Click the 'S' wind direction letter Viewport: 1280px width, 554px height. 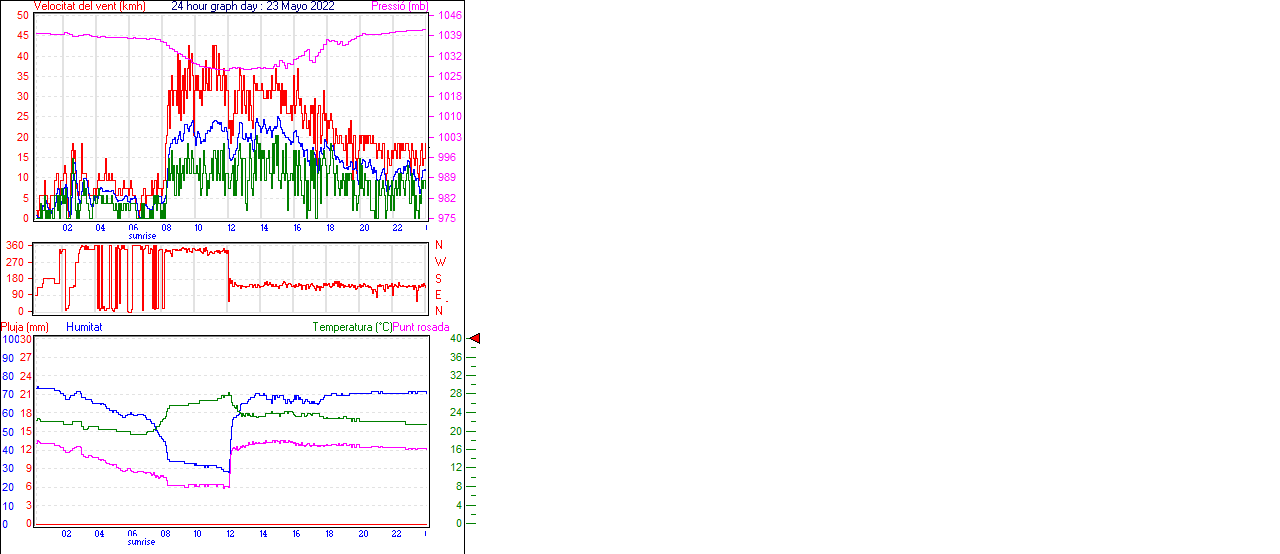(x=439, y=278)
